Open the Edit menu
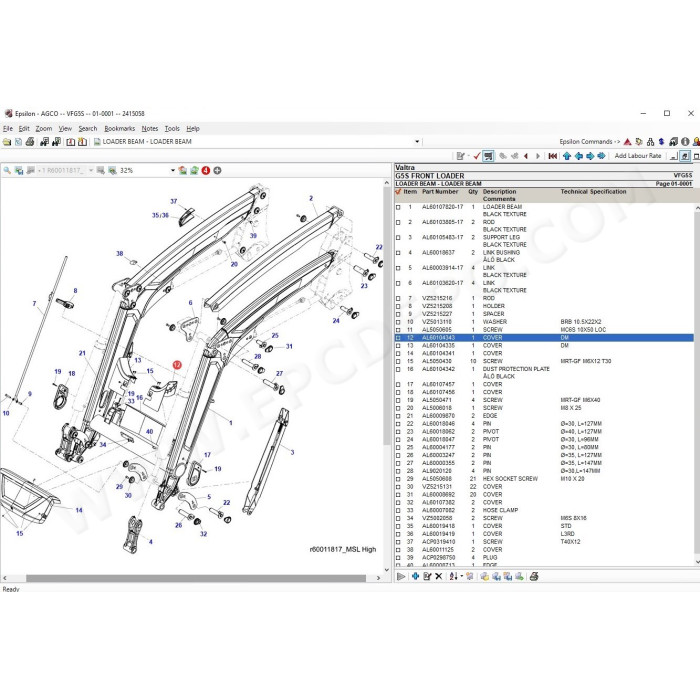Viewport: 700px width, 700px height. (24, 129)
